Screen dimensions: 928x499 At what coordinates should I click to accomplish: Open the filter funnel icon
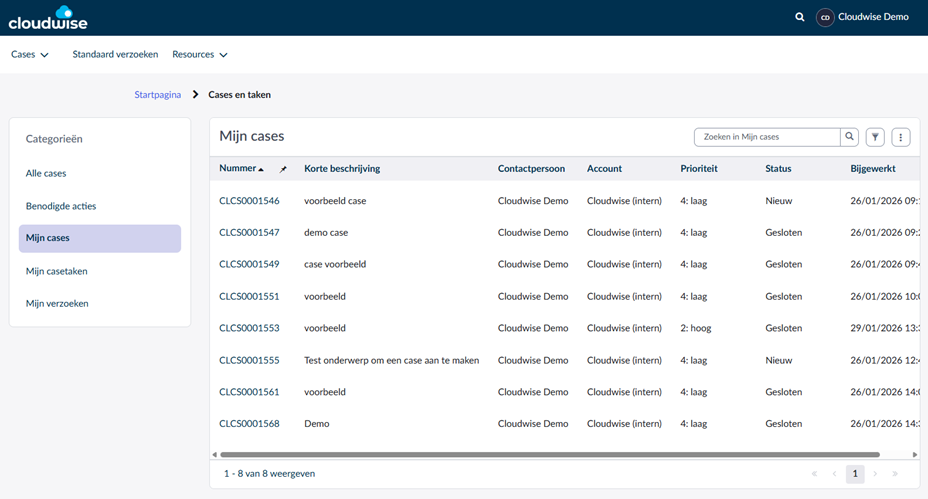tap(875, 137)
